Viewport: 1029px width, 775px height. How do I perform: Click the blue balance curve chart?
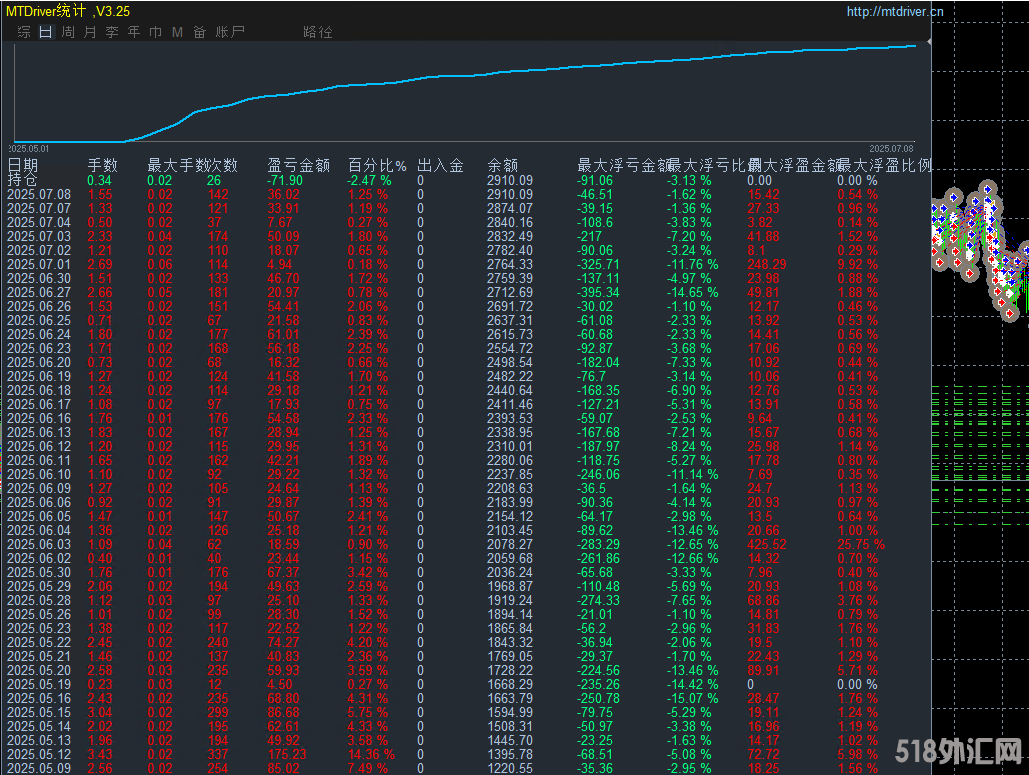pyautogui.click(x=463, y=92)
